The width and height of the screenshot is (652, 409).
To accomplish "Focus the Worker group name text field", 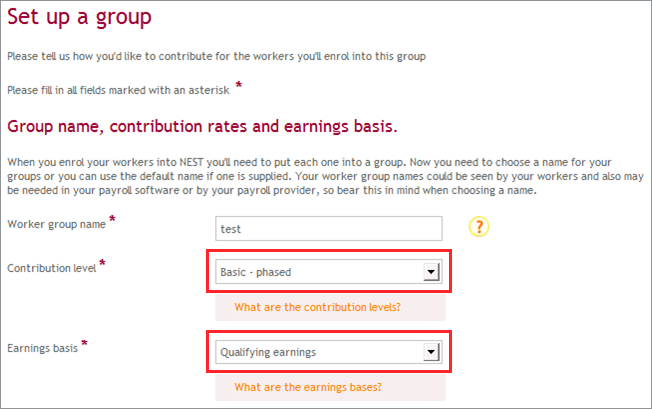I will point(328,228).
